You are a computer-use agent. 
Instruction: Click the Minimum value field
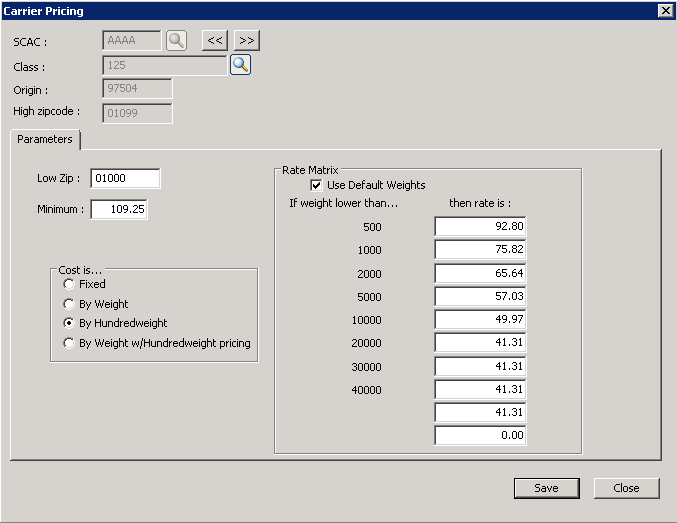[119, 210]
